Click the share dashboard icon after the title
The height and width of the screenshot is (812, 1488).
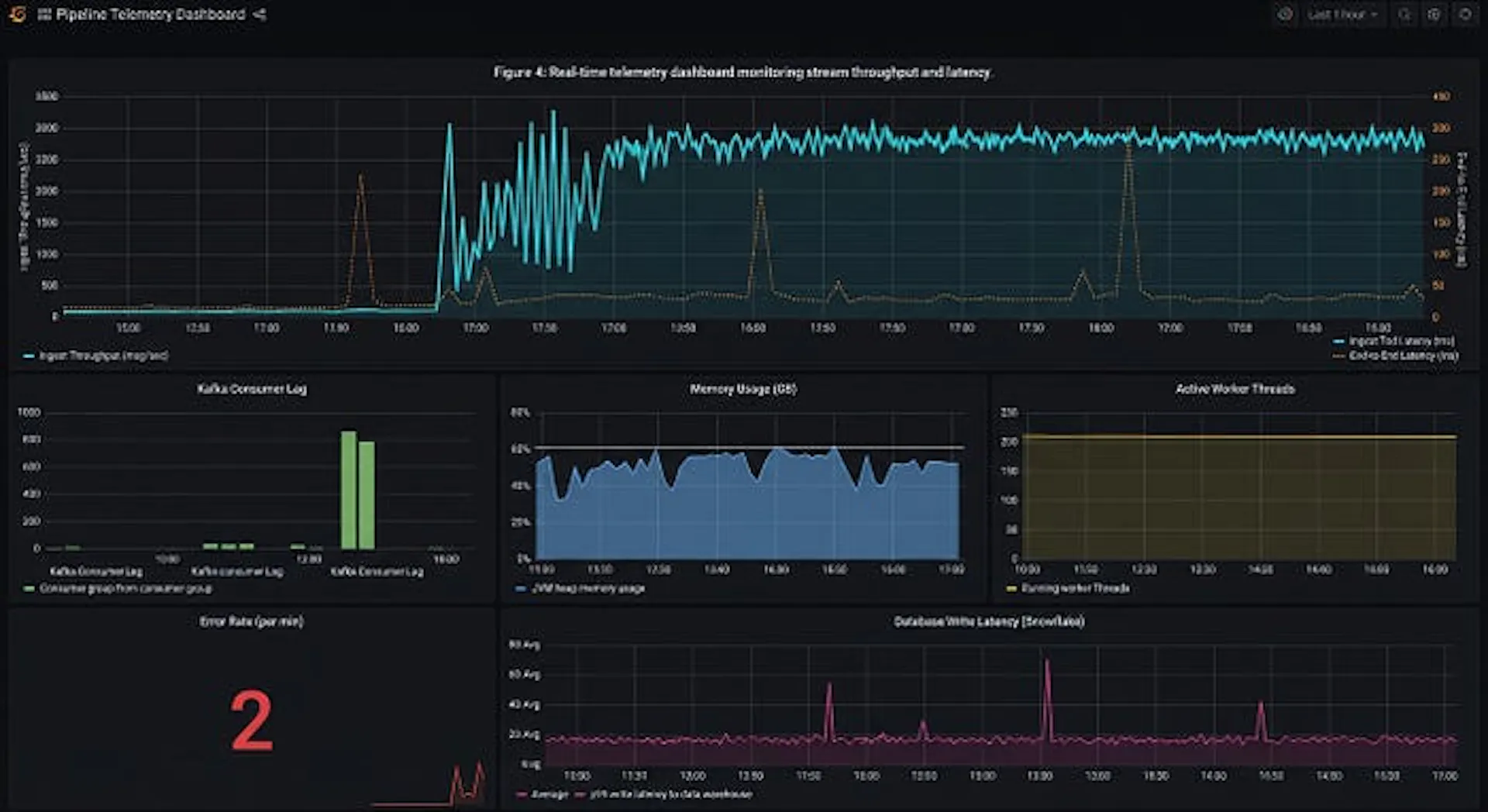tap(260, 15)
